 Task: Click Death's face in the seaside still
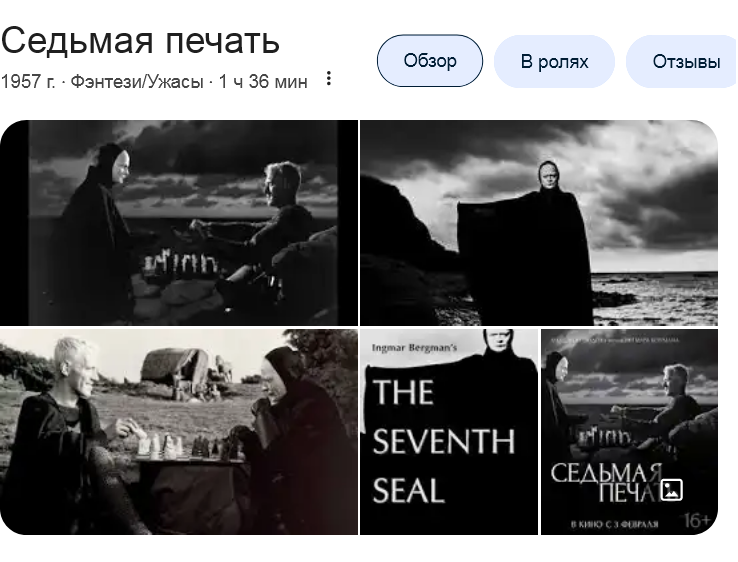pos(547,173)
